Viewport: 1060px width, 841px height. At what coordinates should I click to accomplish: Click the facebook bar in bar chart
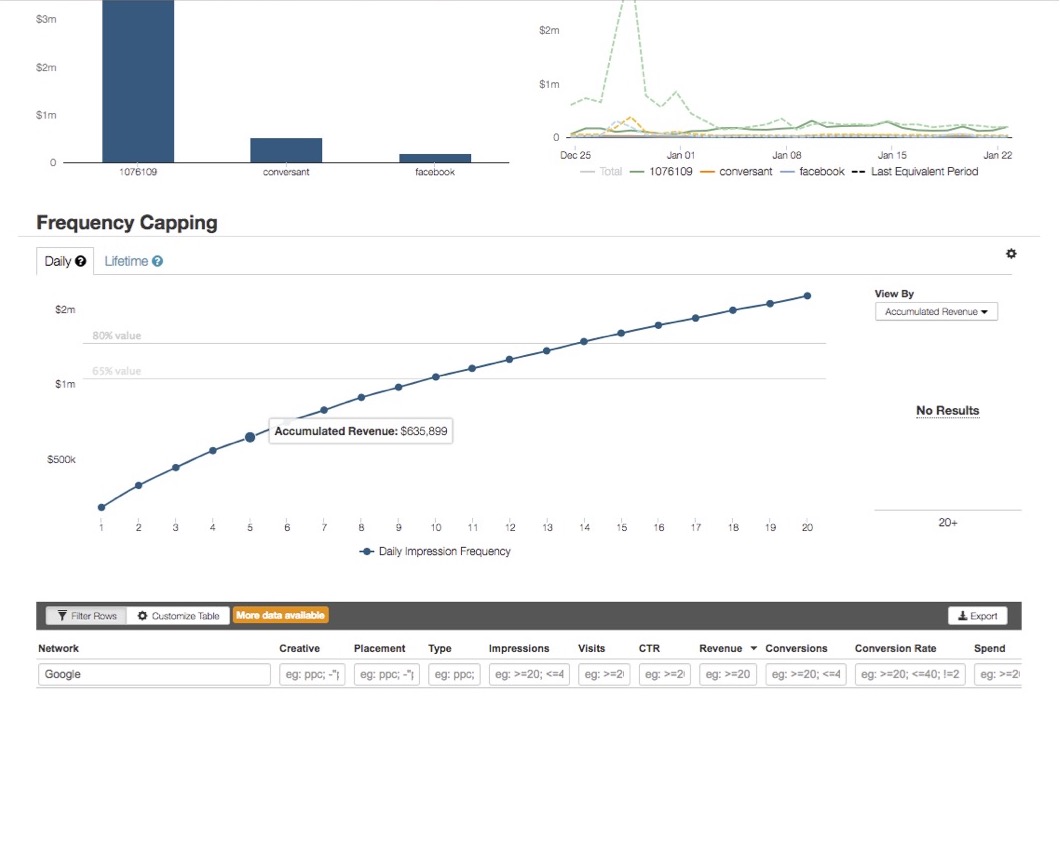[x=435, y=158]
